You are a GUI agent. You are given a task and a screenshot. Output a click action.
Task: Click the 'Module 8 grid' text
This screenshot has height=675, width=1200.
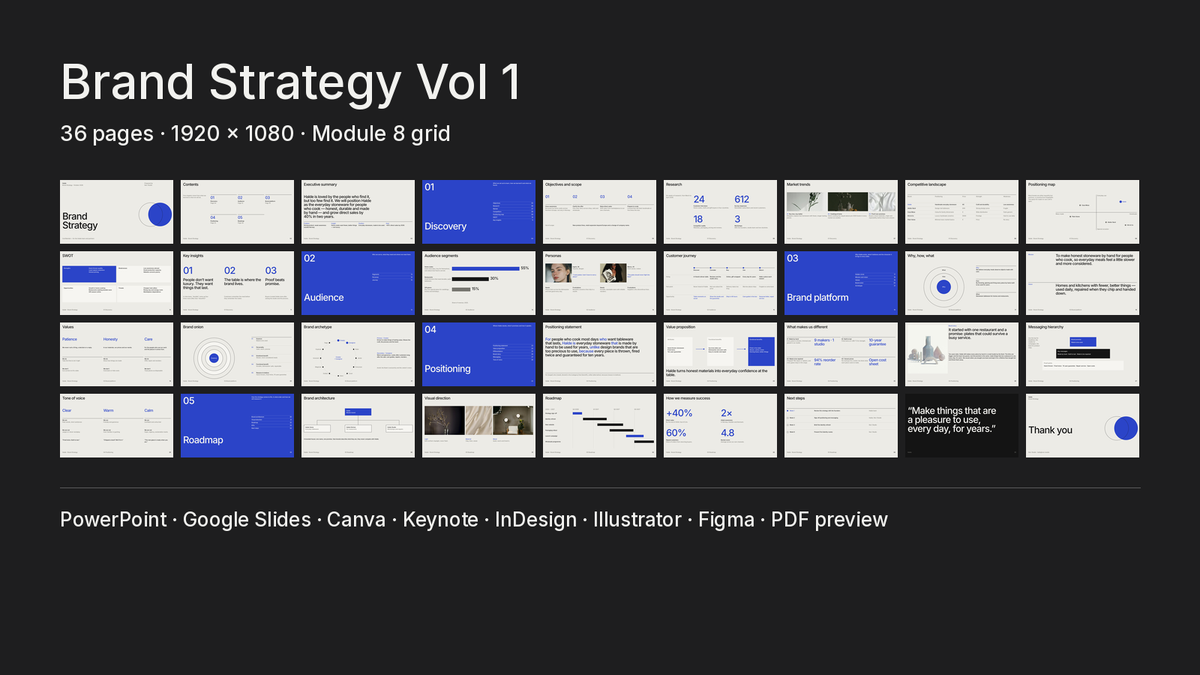pyautogui.click(x=381, y=133)
